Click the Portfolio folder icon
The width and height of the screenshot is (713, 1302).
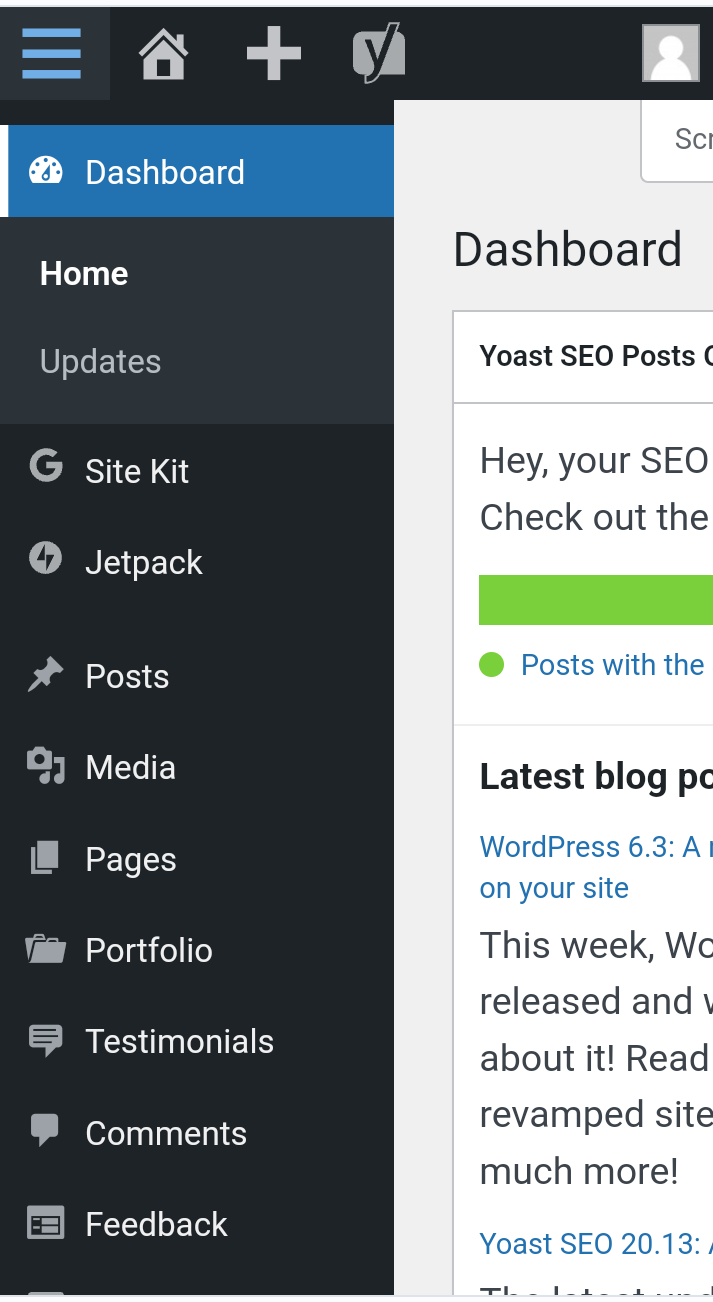(46, 949)
